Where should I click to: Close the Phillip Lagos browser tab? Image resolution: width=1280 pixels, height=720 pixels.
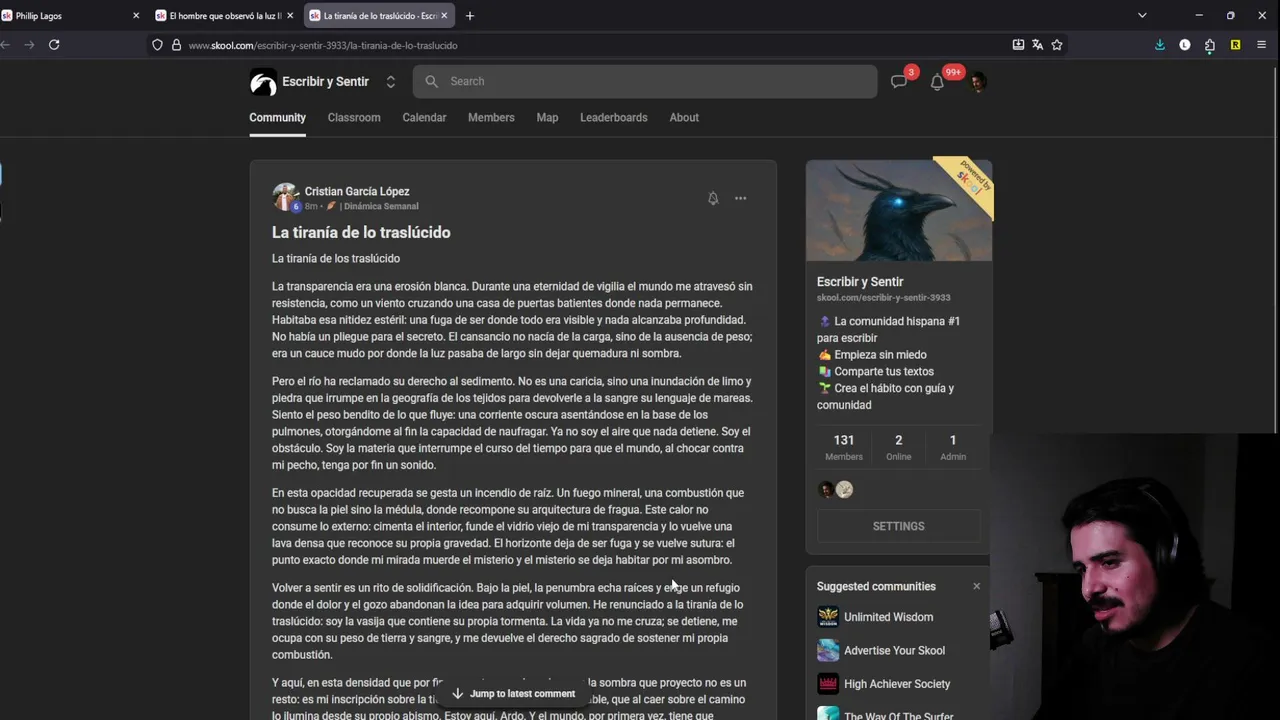pos(136,16)
